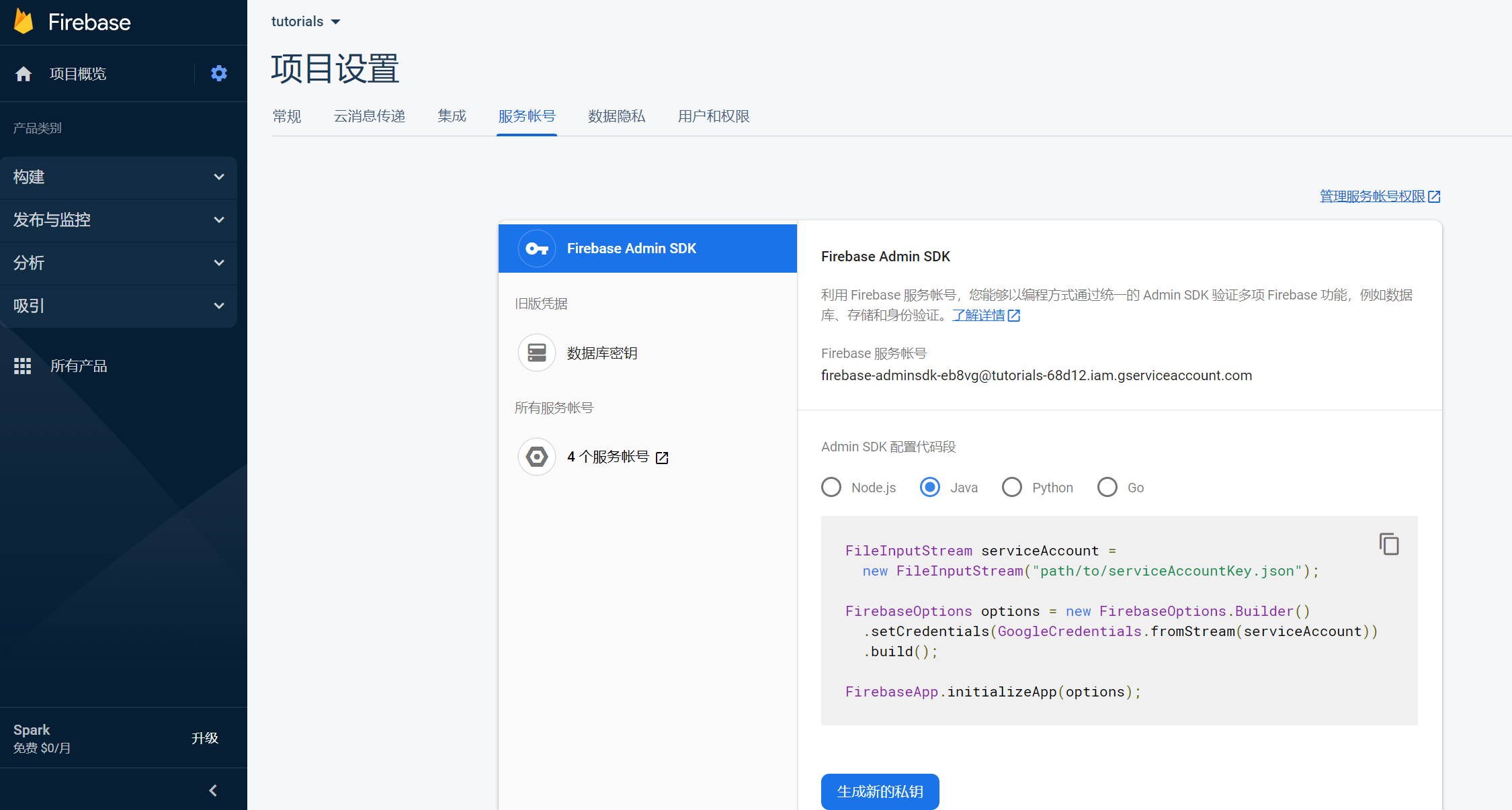
Task: Click the FirebaseApp.initializeApp(options) code line
Action: (993, 692)
